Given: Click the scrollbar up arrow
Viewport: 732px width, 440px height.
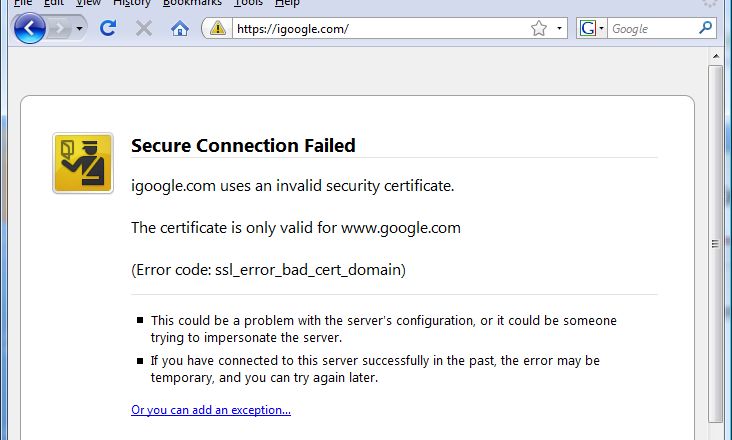Looking at the screenshot, I should (716, 56).
